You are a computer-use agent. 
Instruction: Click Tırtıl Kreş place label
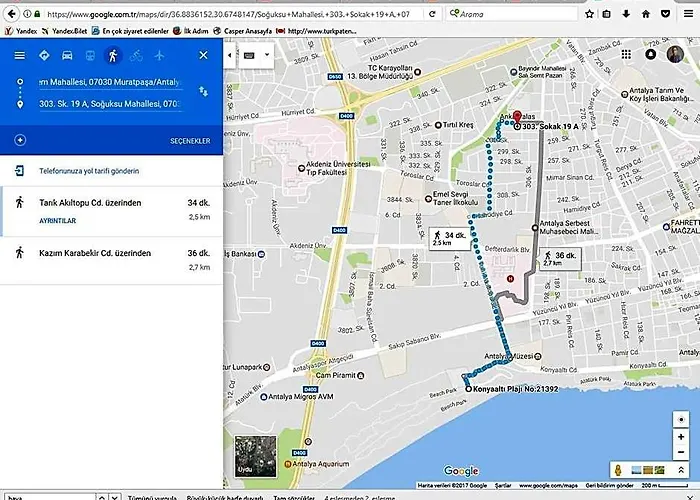[x=454, y=125]
